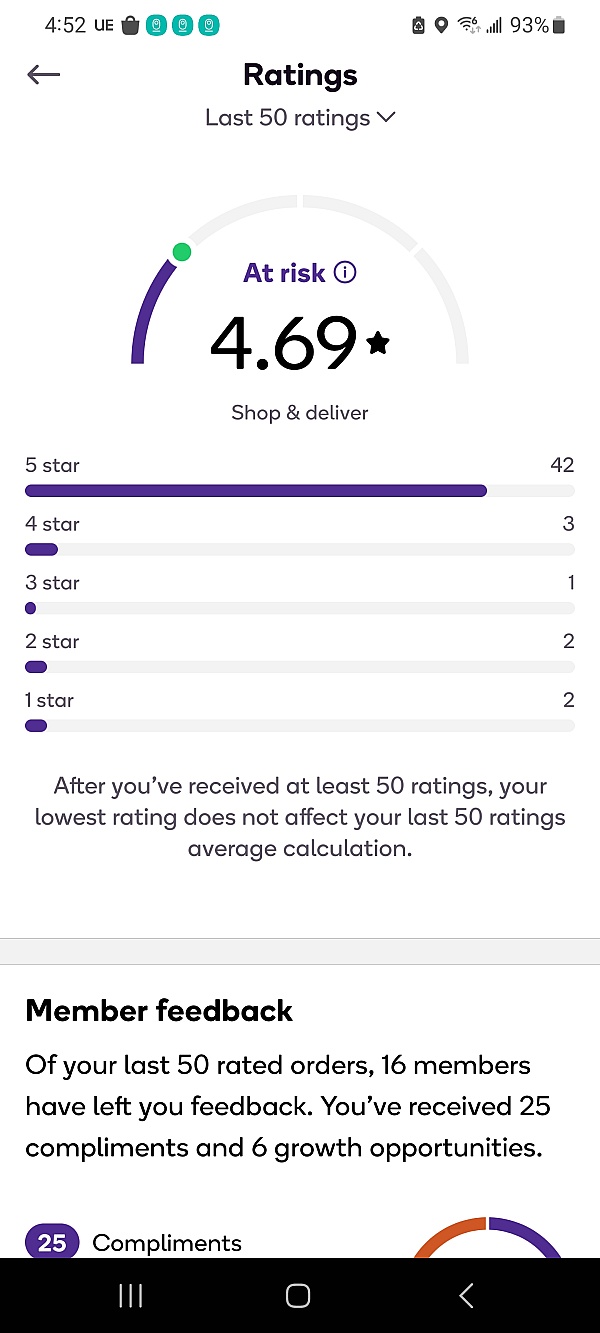Go back using the top-left arrow
The height and width of the screenshot is (1333, 600).
44,75
